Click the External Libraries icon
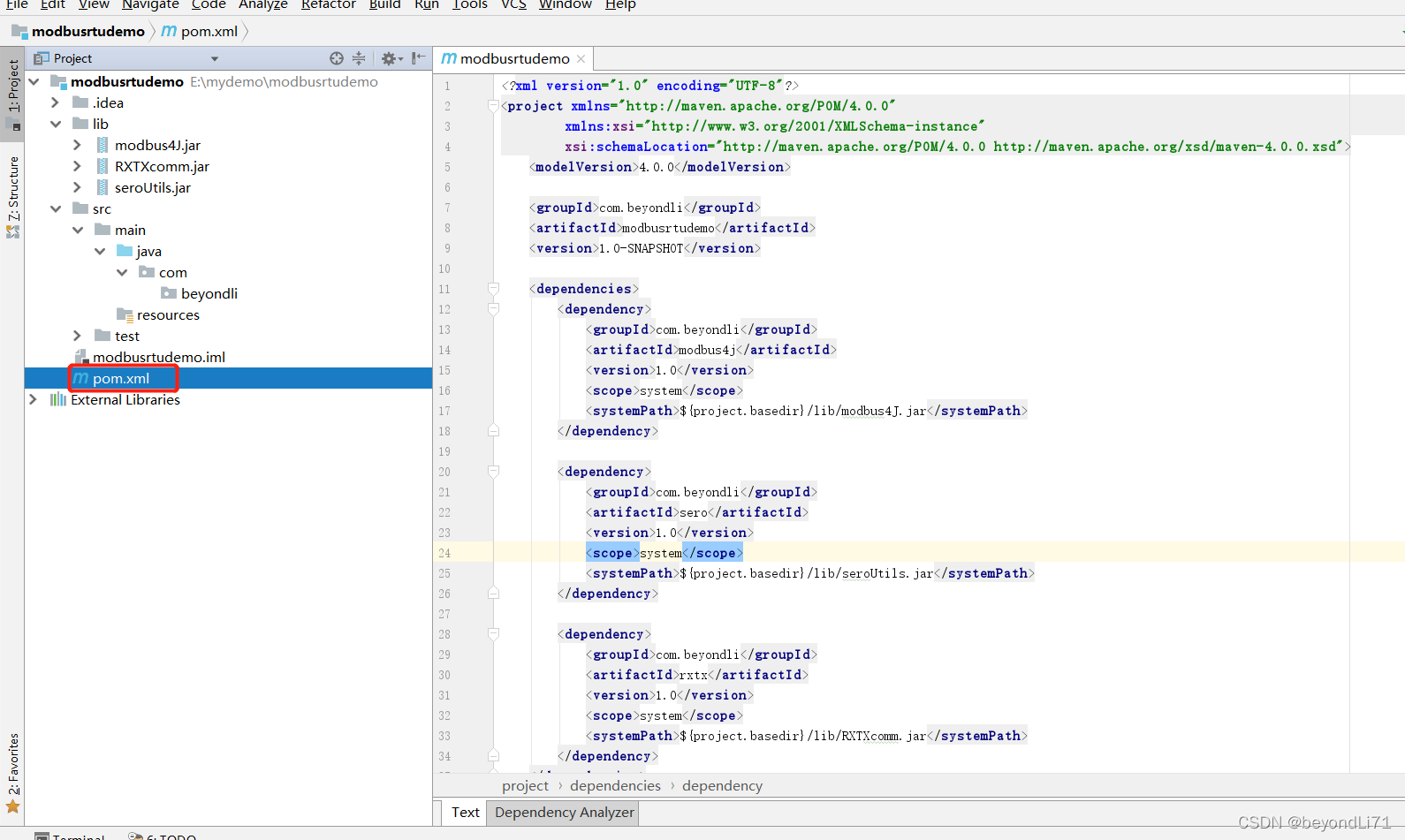Image resolution: width=1405 pixels, height=840 pixels. click(58, 399)
